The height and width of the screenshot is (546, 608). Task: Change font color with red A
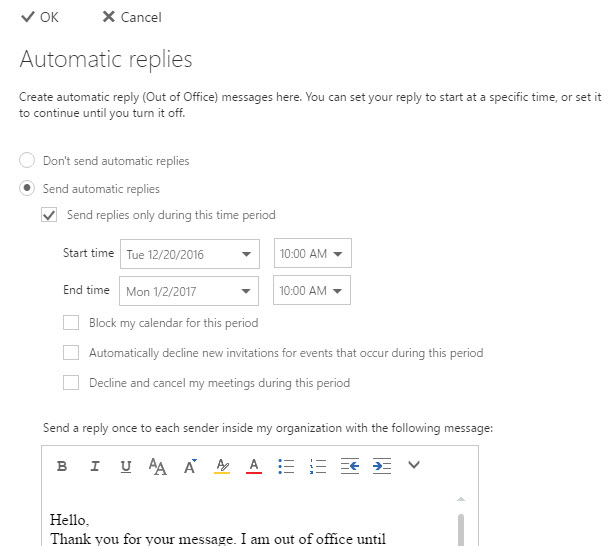click(253, 466)
